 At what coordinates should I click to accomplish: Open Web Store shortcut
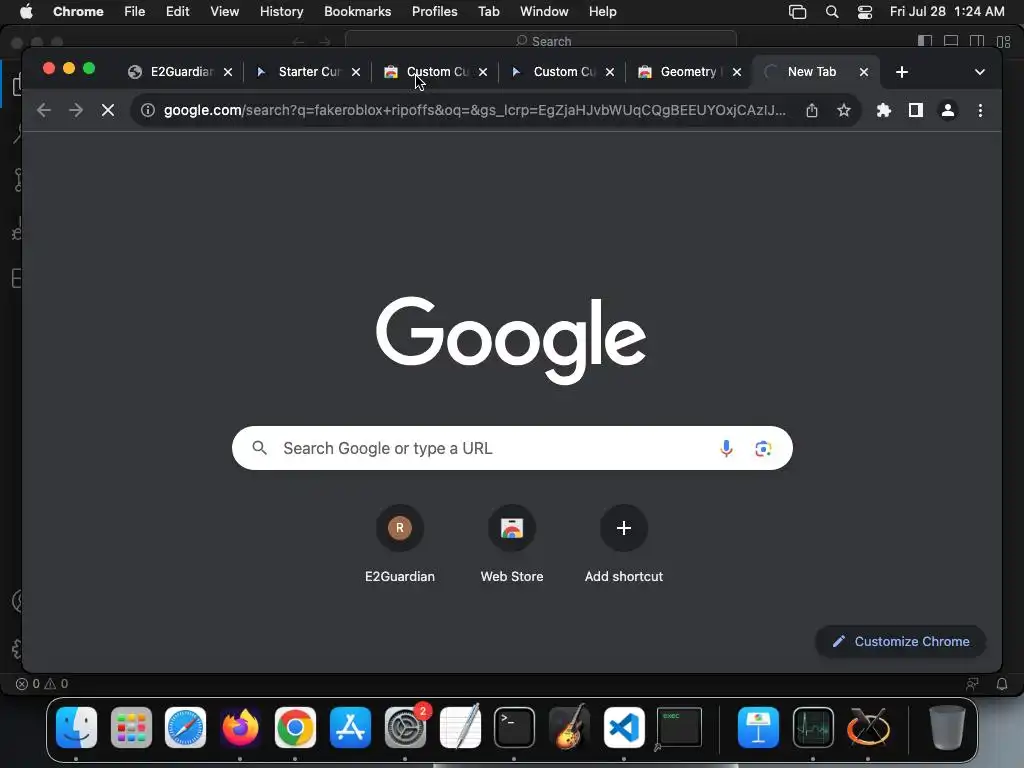512,543
